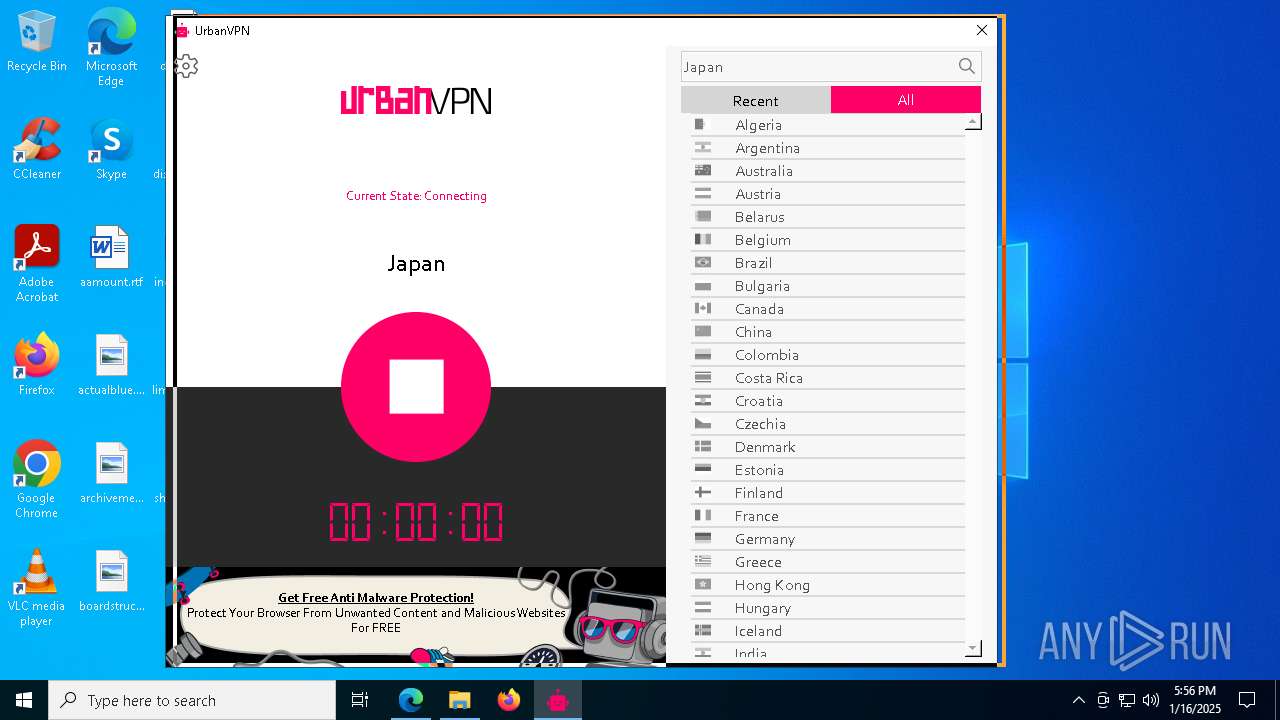Select China from the list

(828, 332)
